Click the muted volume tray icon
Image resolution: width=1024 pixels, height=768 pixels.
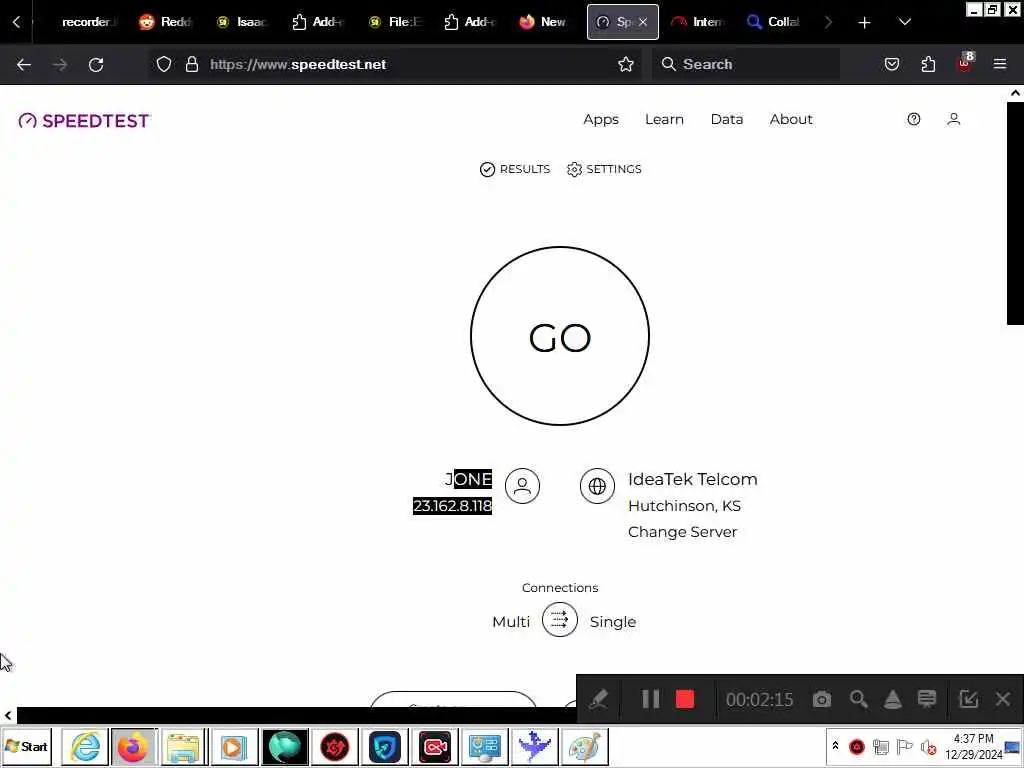928,746
